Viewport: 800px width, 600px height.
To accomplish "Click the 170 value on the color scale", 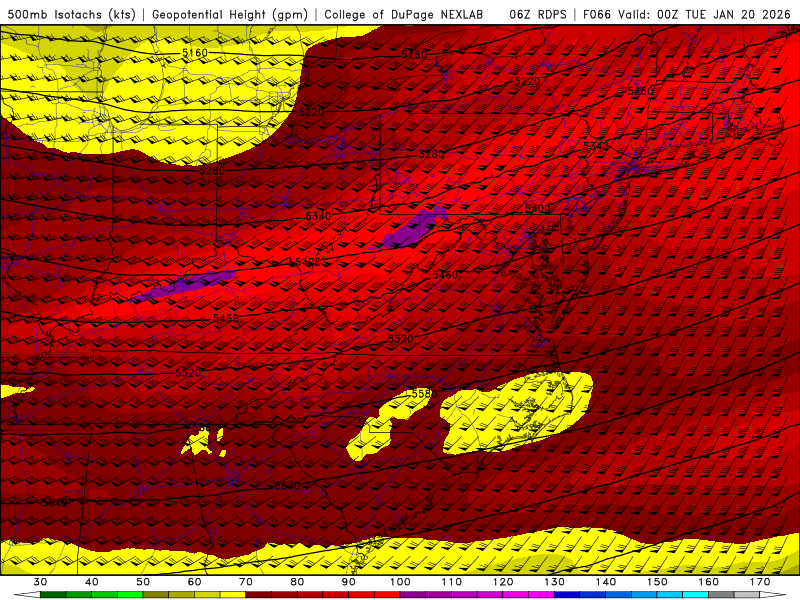I will coord(761,582).
